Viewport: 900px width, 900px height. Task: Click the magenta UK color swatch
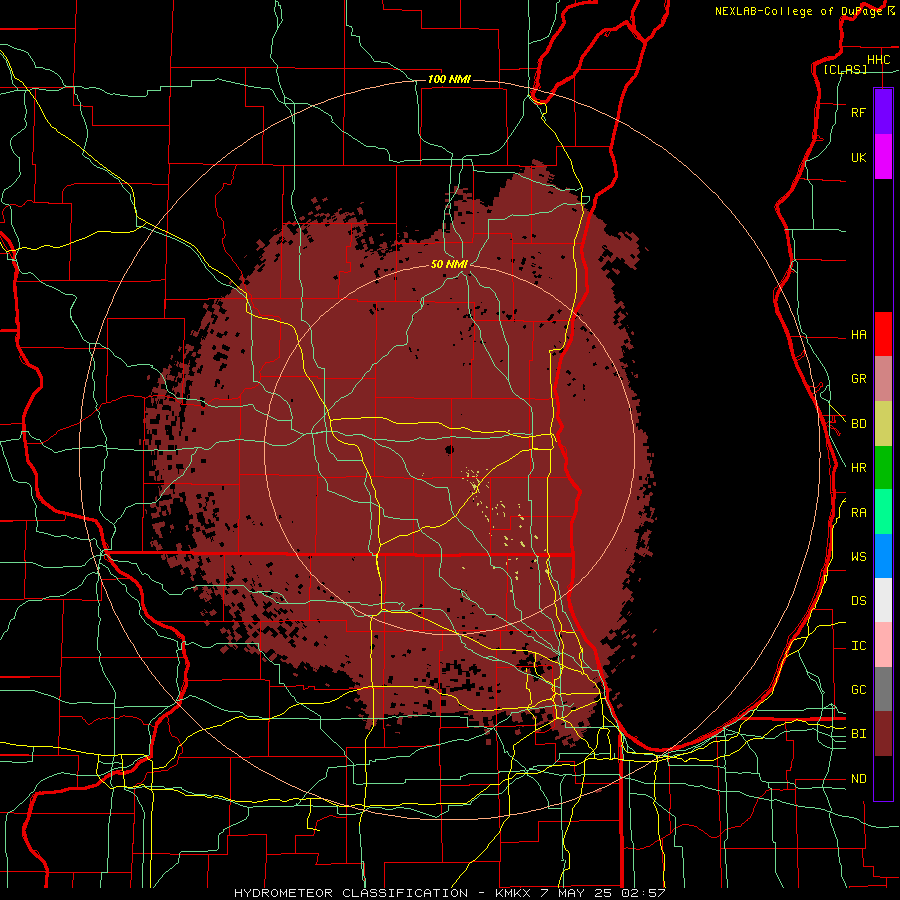pos(883,157)
